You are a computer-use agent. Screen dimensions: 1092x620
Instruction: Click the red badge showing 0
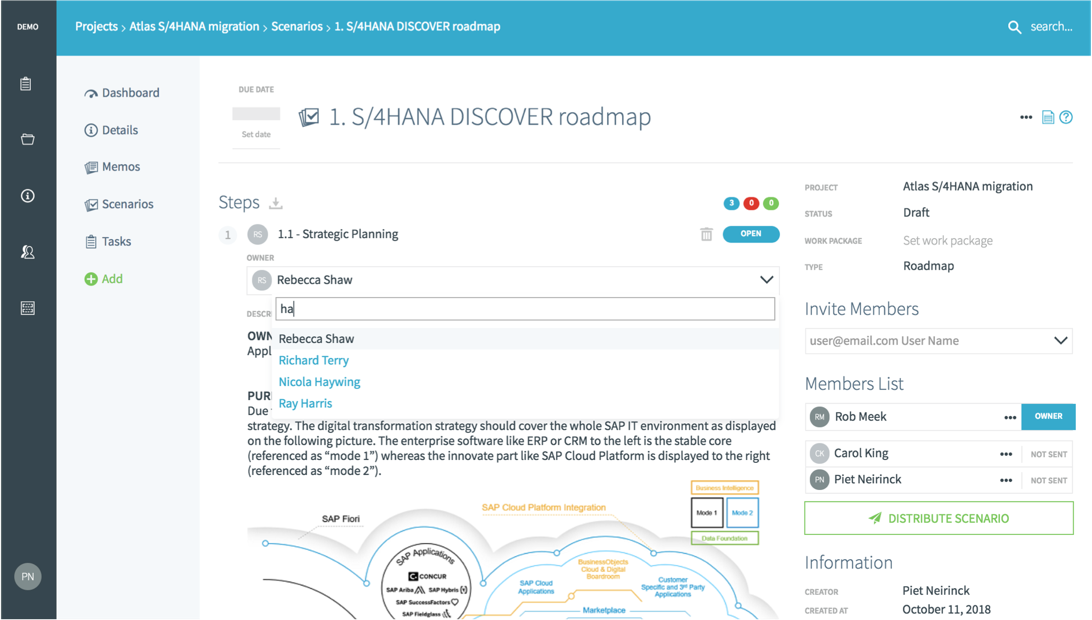751,203
